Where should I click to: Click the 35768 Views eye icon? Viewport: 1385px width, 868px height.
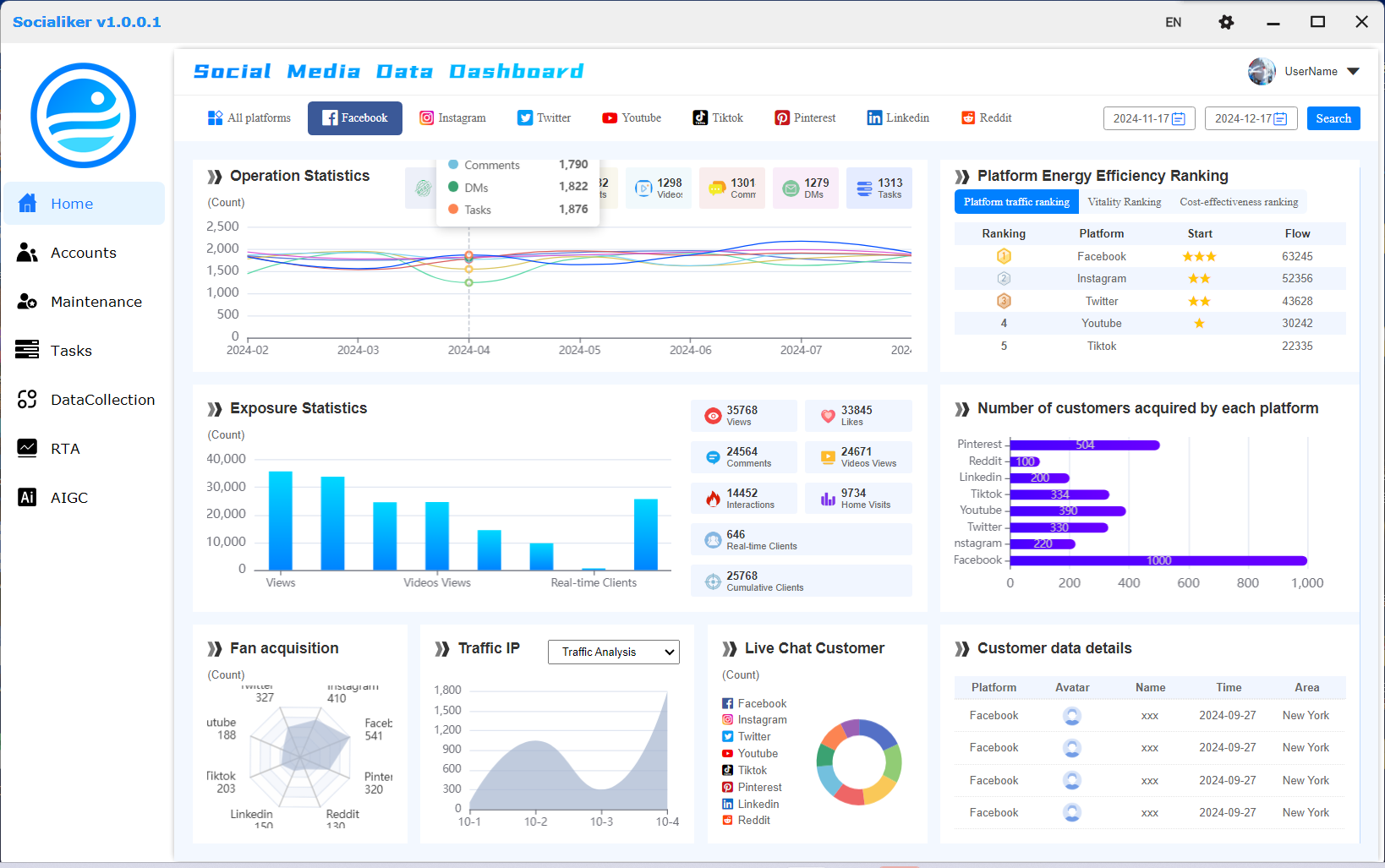pos(713,416)
